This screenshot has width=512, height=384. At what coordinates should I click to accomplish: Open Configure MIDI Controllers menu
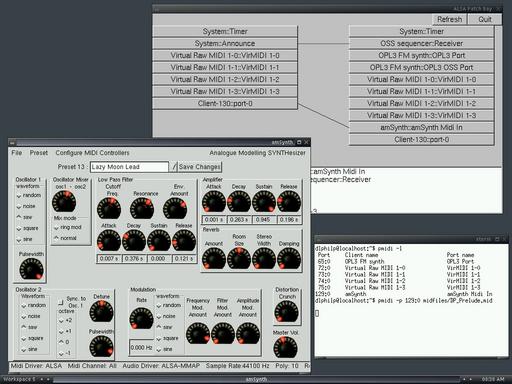[92, 153]
